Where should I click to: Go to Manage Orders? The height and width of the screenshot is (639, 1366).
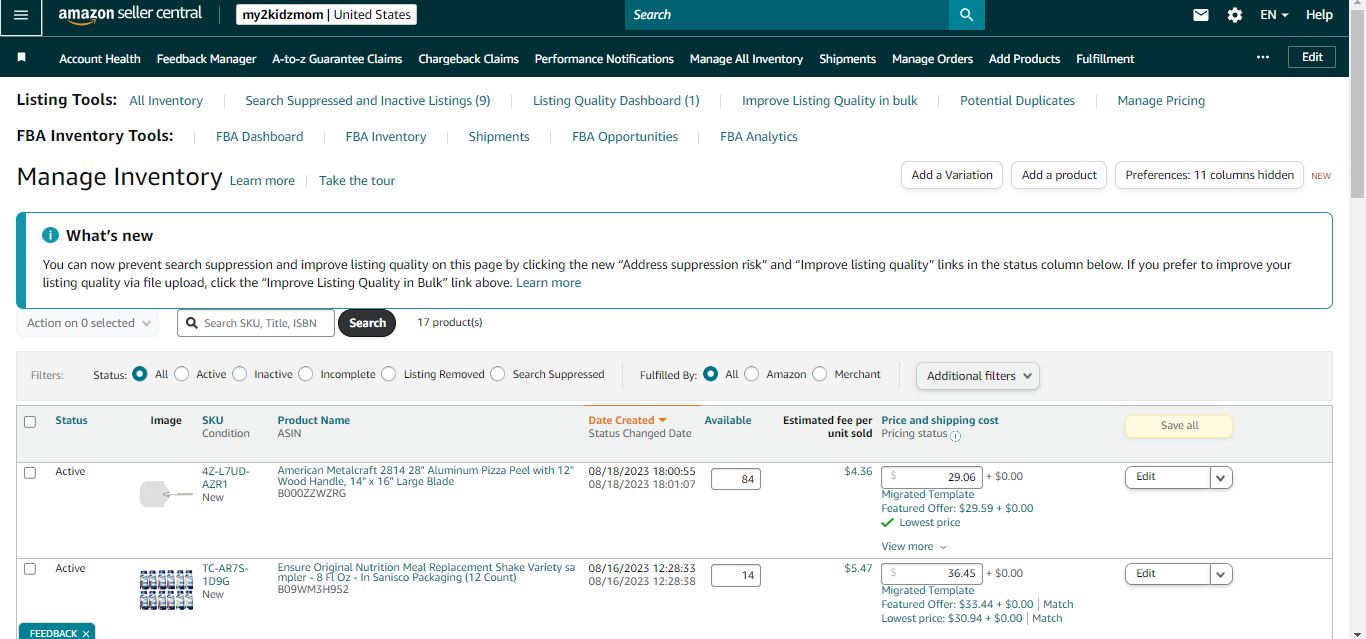(x=932, y=59)
